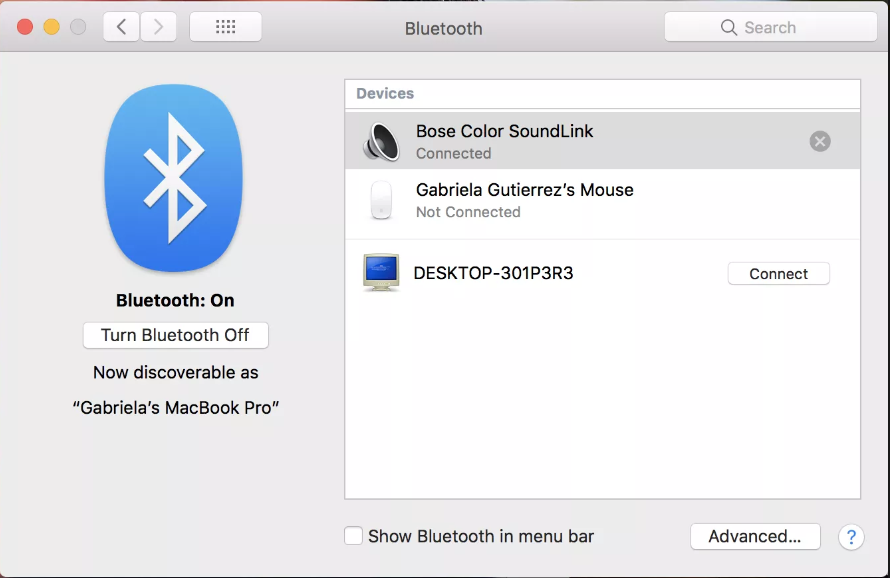Connect to DESKTOP-301P3R3

778,274
